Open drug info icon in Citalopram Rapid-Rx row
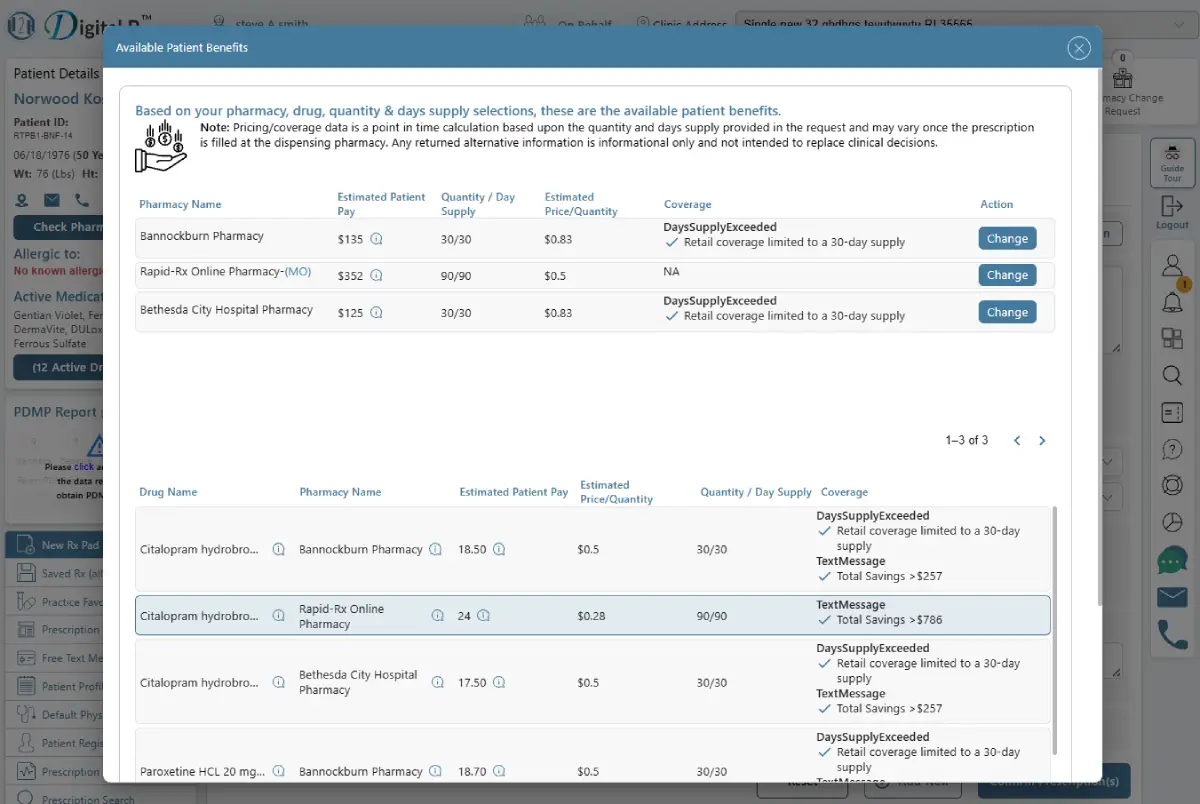The image size is (1200, 804). [279, 616]
